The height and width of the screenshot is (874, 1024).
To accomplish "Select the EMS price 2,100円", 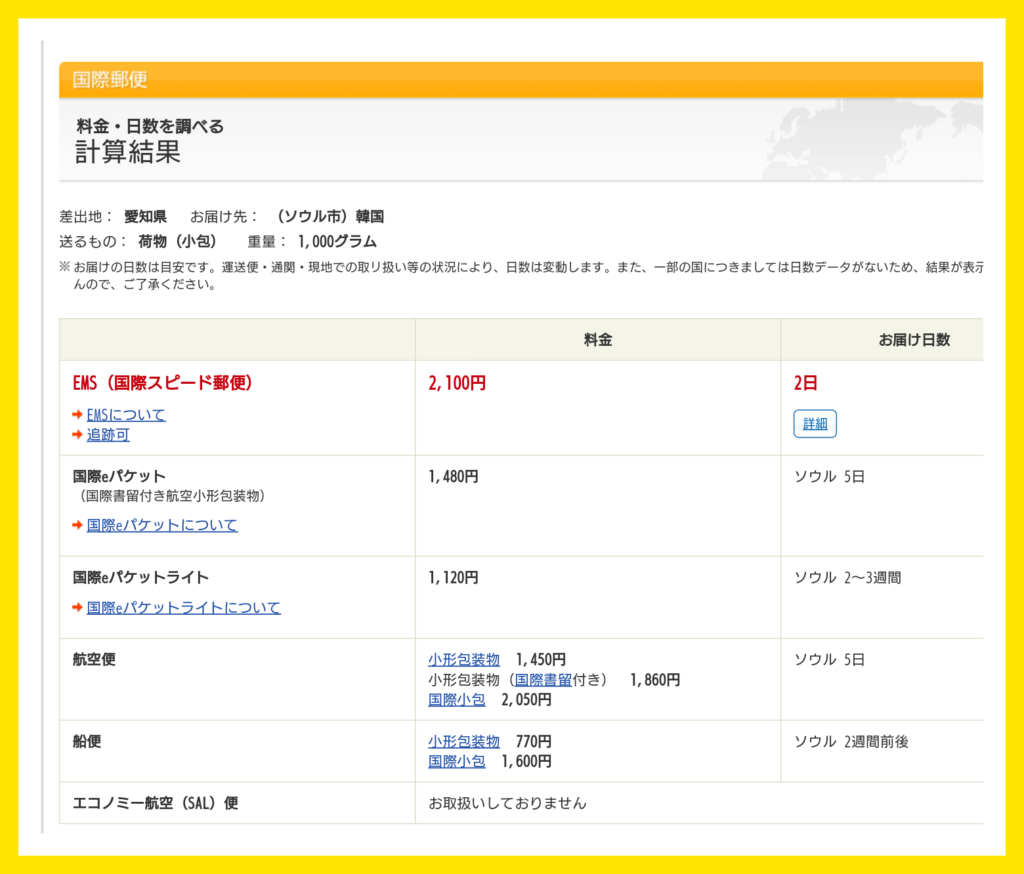I will (457, 383).
